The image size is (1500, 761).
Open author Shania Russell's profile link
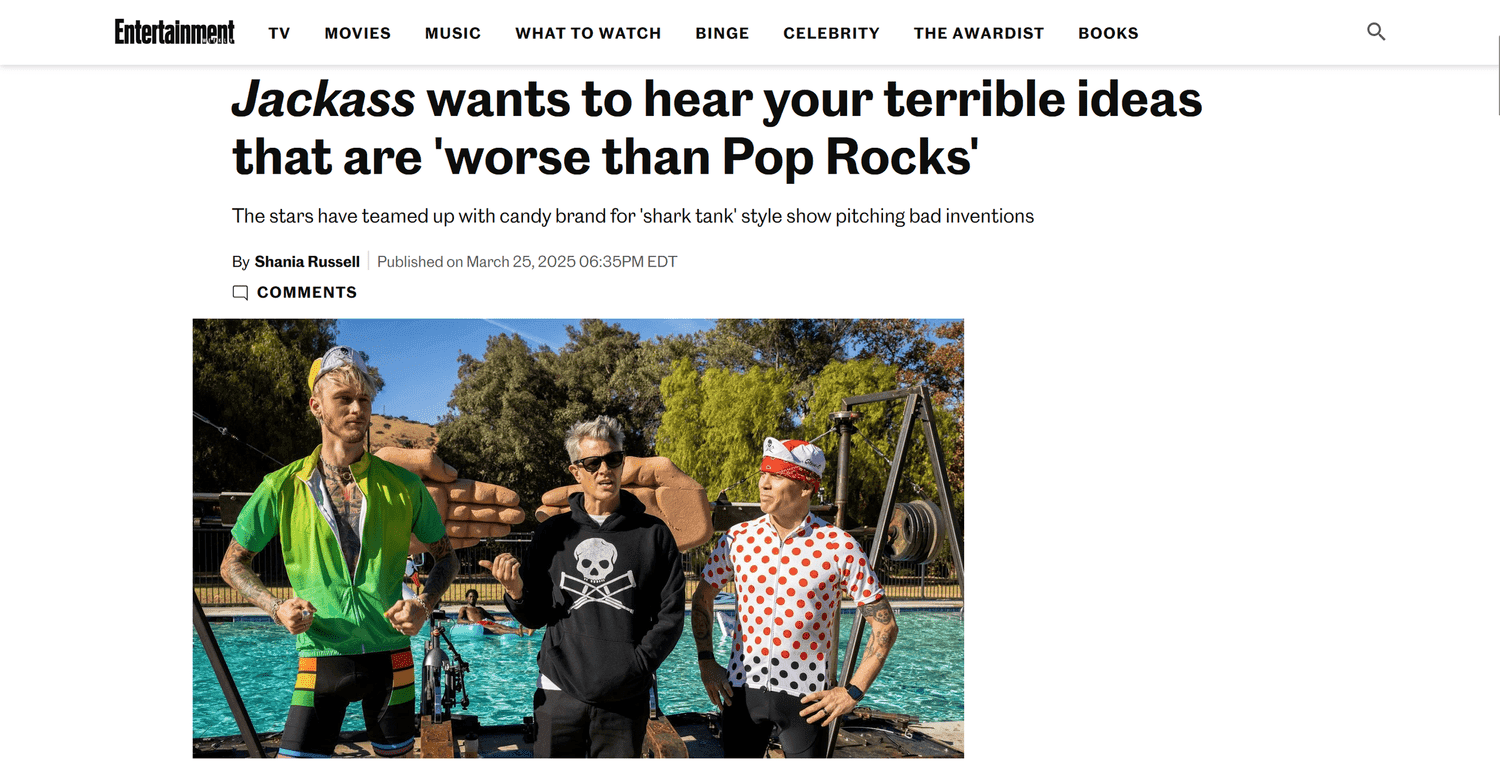(307, 262)
